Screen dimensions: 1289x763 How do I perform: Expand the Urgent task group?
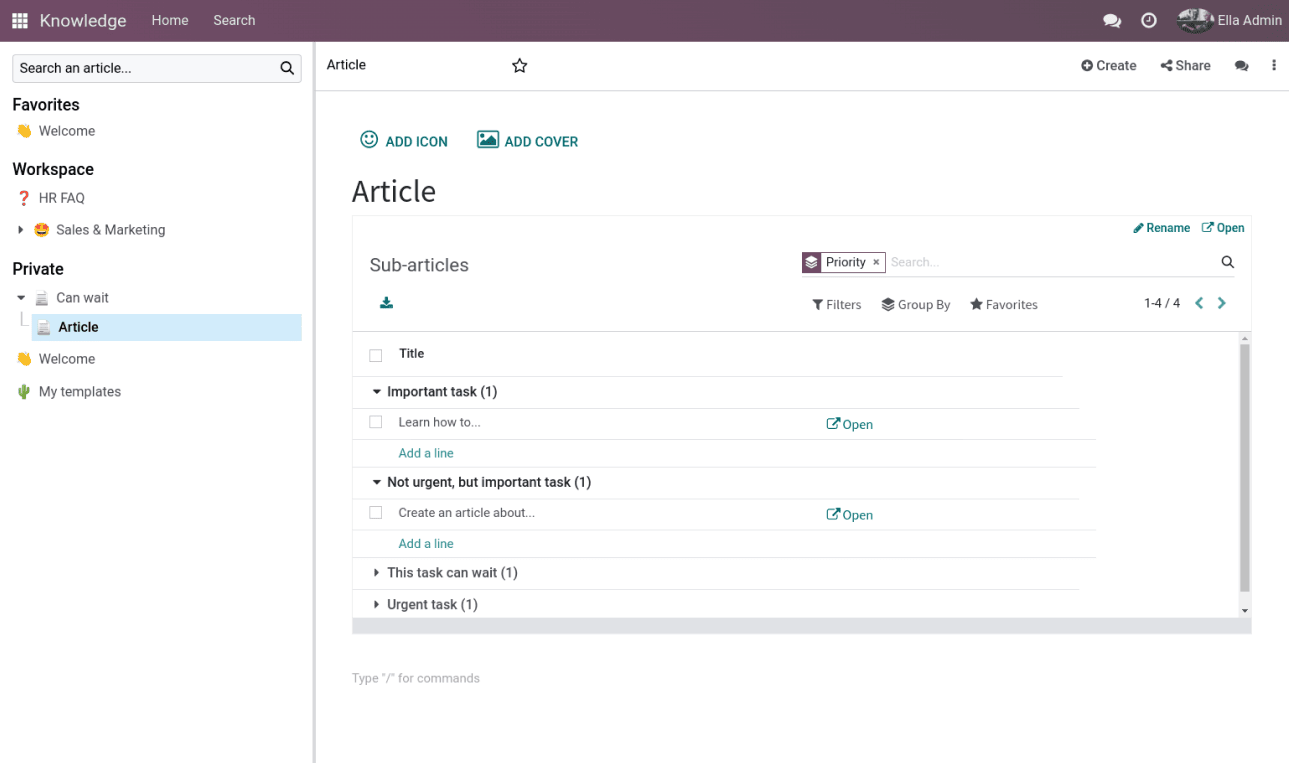[x=425, y=605]
